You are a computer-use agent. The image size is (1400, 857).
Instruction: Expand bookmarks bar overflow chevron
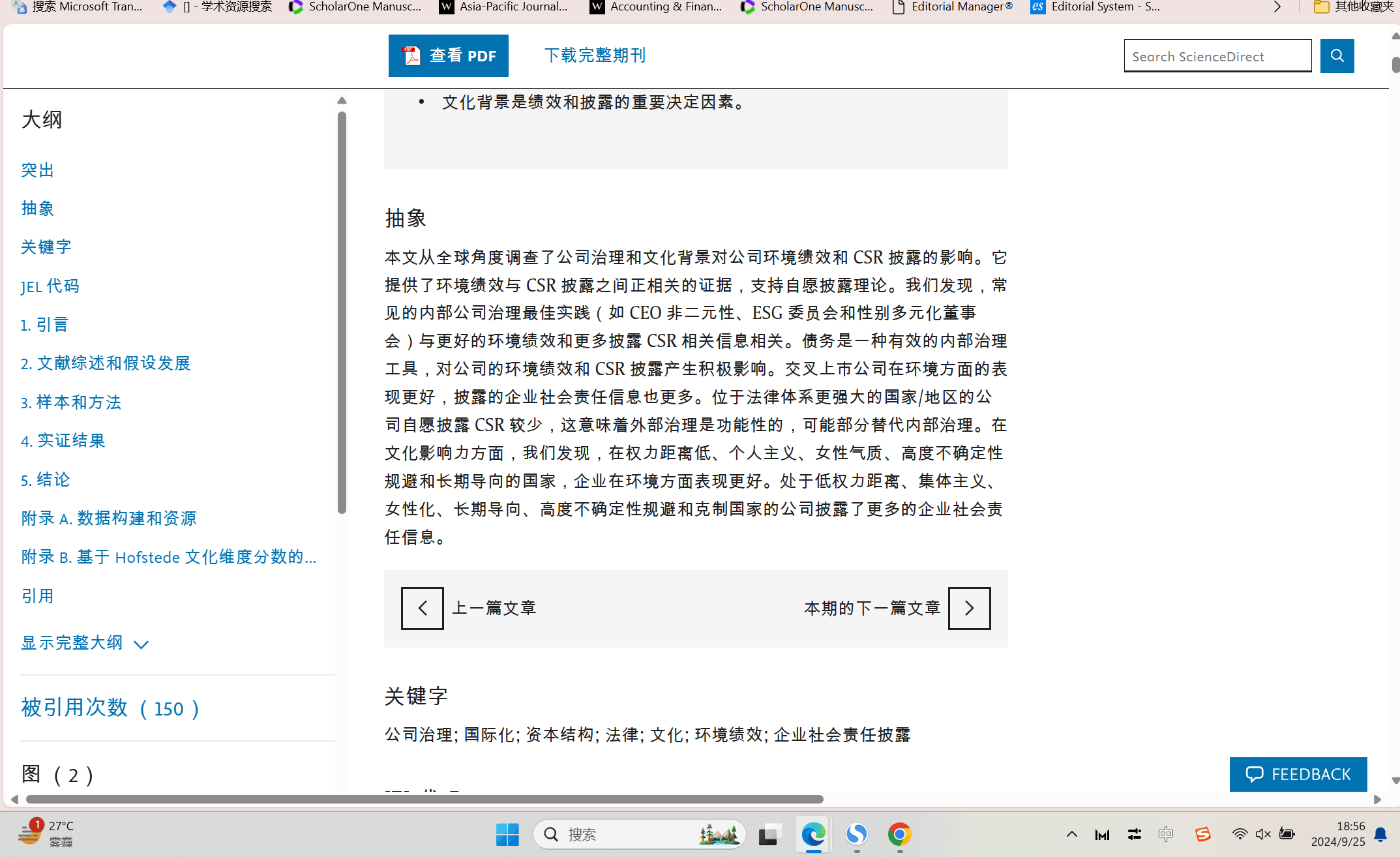click(x=1277, y=7)
